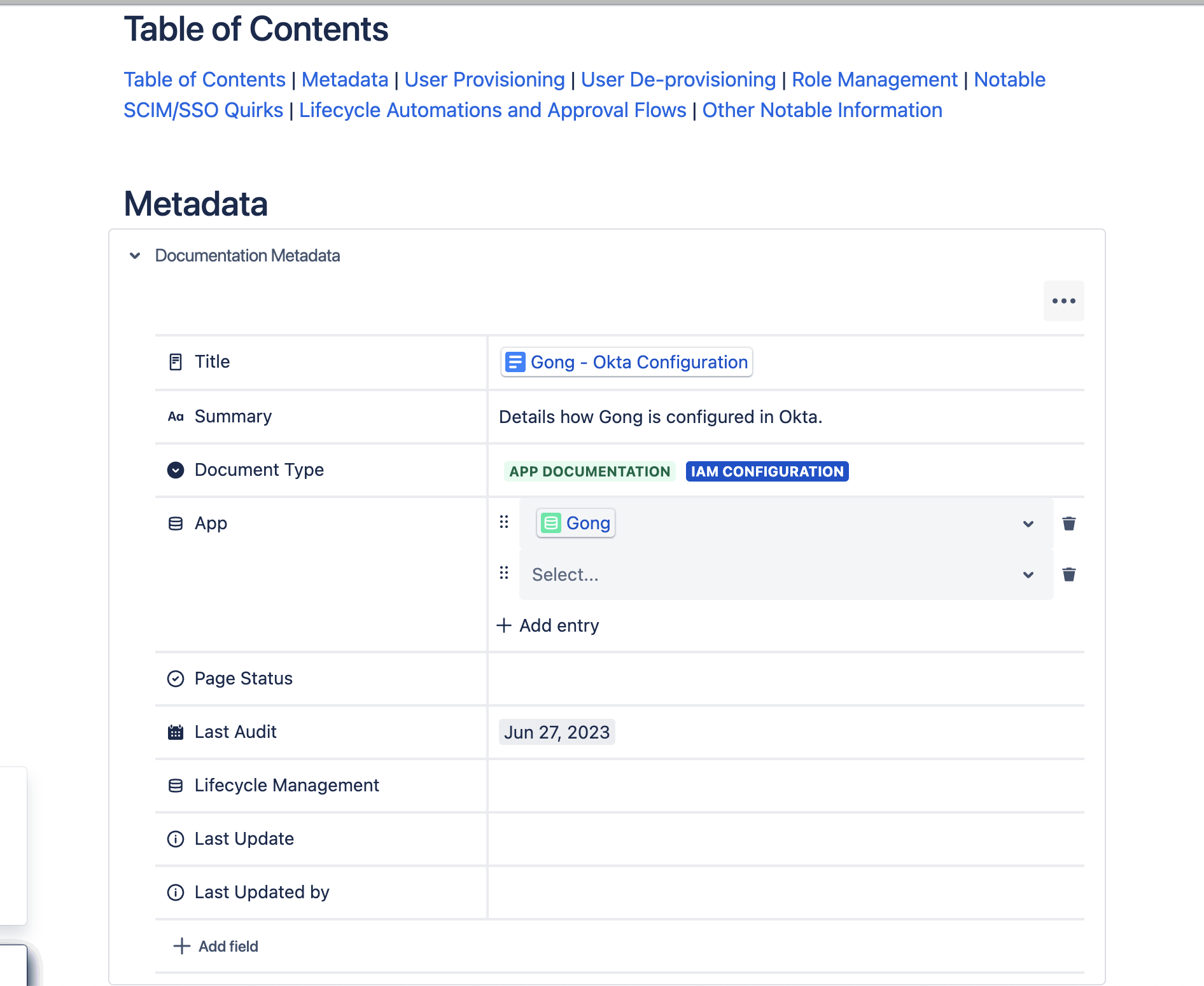Click the empty Page Status value cell
Viewport: 1204px width, 986px height.
click(x=786, y=679)
